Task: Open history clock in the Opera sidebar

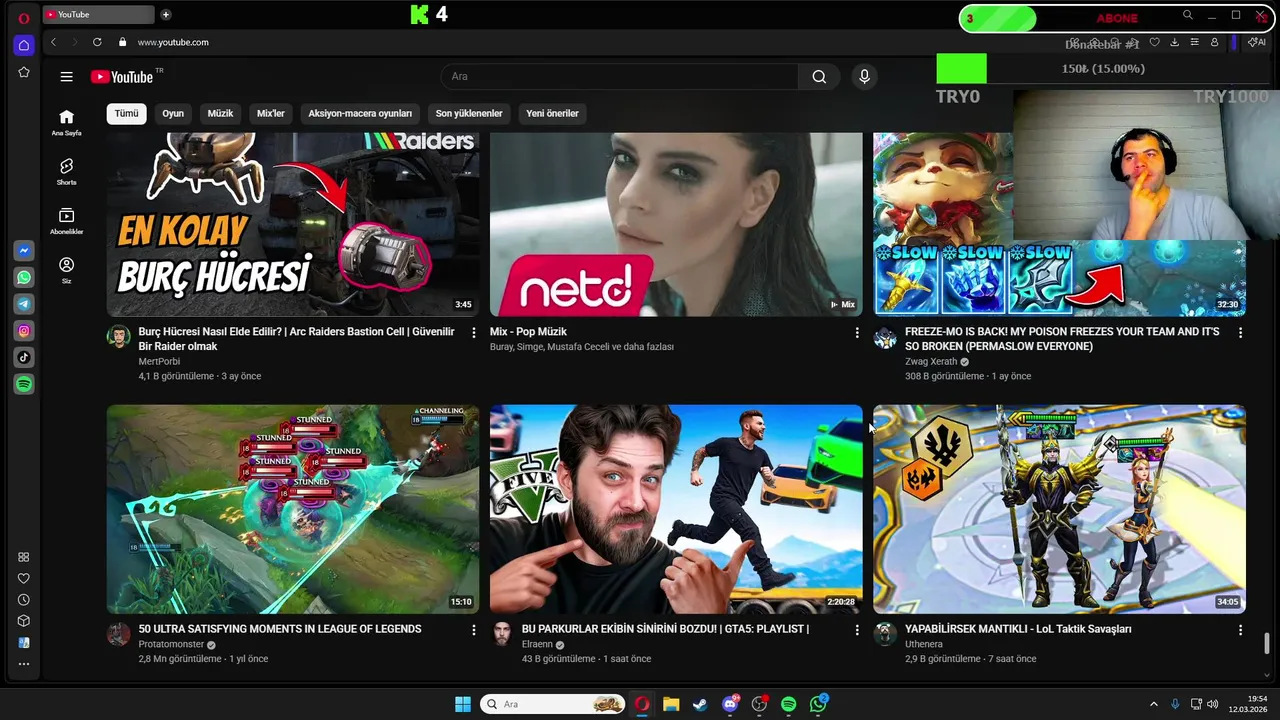Action: pyautogui.click(x=24, y=600)
